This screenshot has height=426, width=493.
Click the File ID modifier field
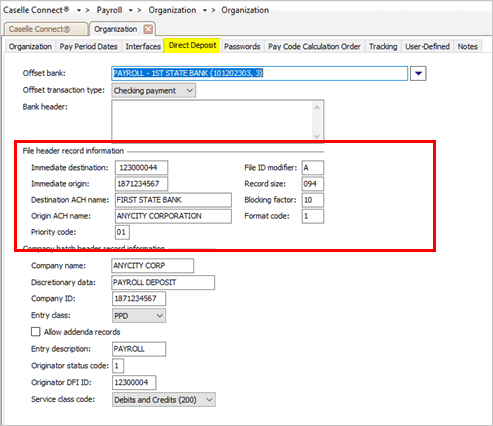click(313, 168)
